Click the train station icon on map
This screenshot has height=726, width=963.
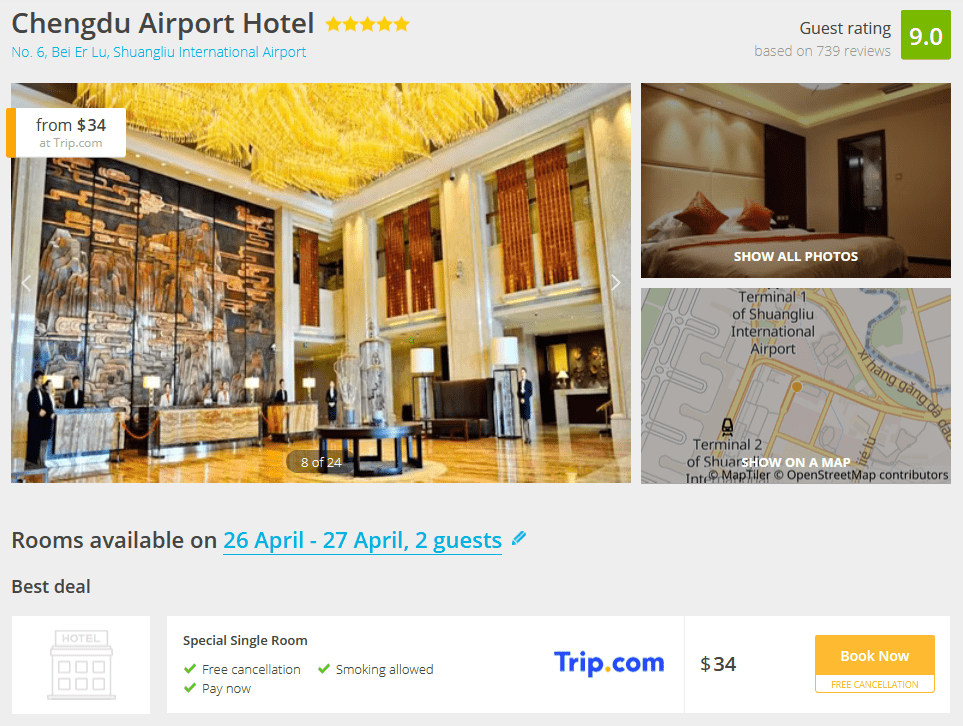(x=727, y=426)
